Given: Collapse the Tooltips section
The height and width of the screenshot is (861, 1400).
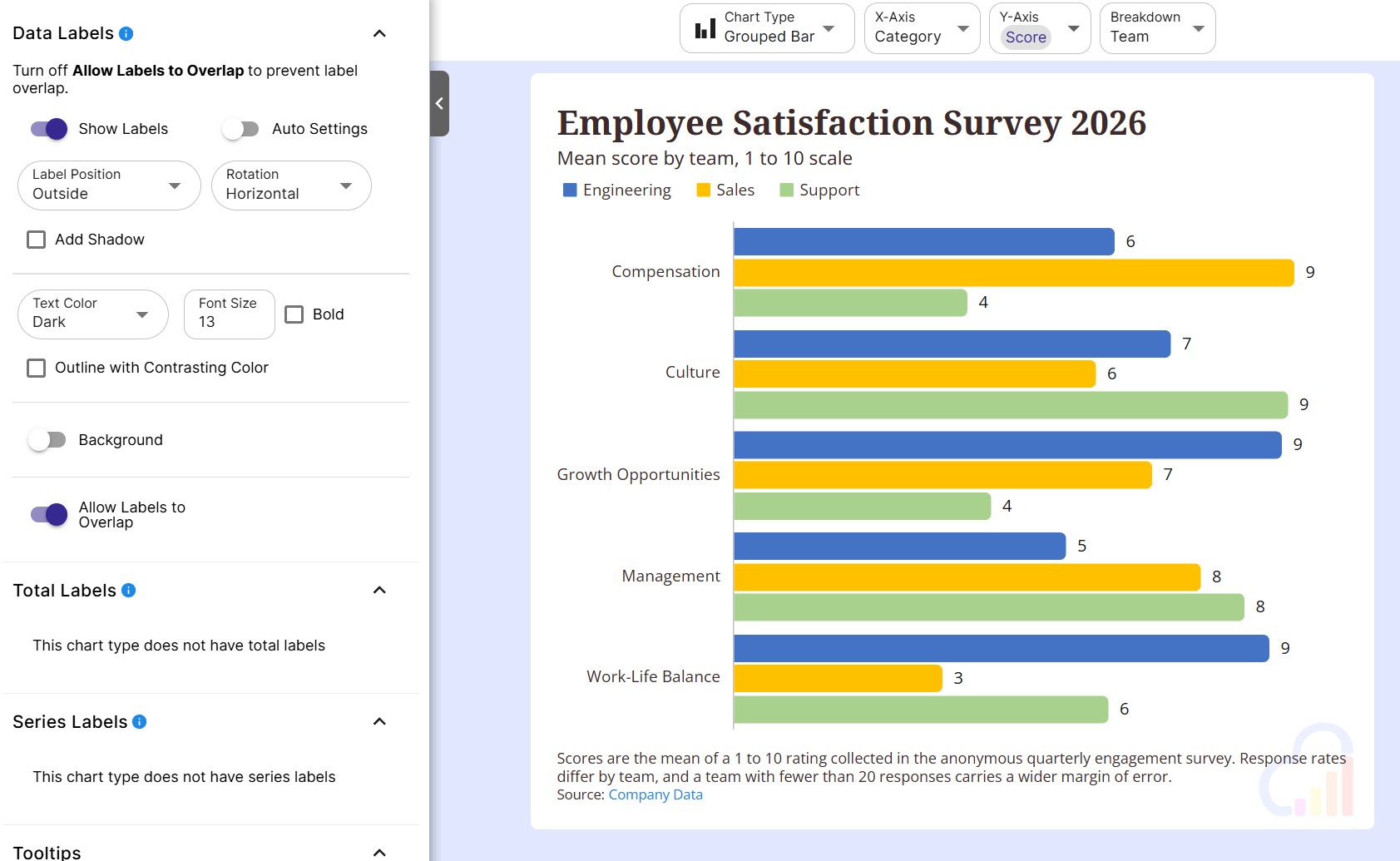Looking at the screenshot, I should pyautogui.click(x=379, y=852).
